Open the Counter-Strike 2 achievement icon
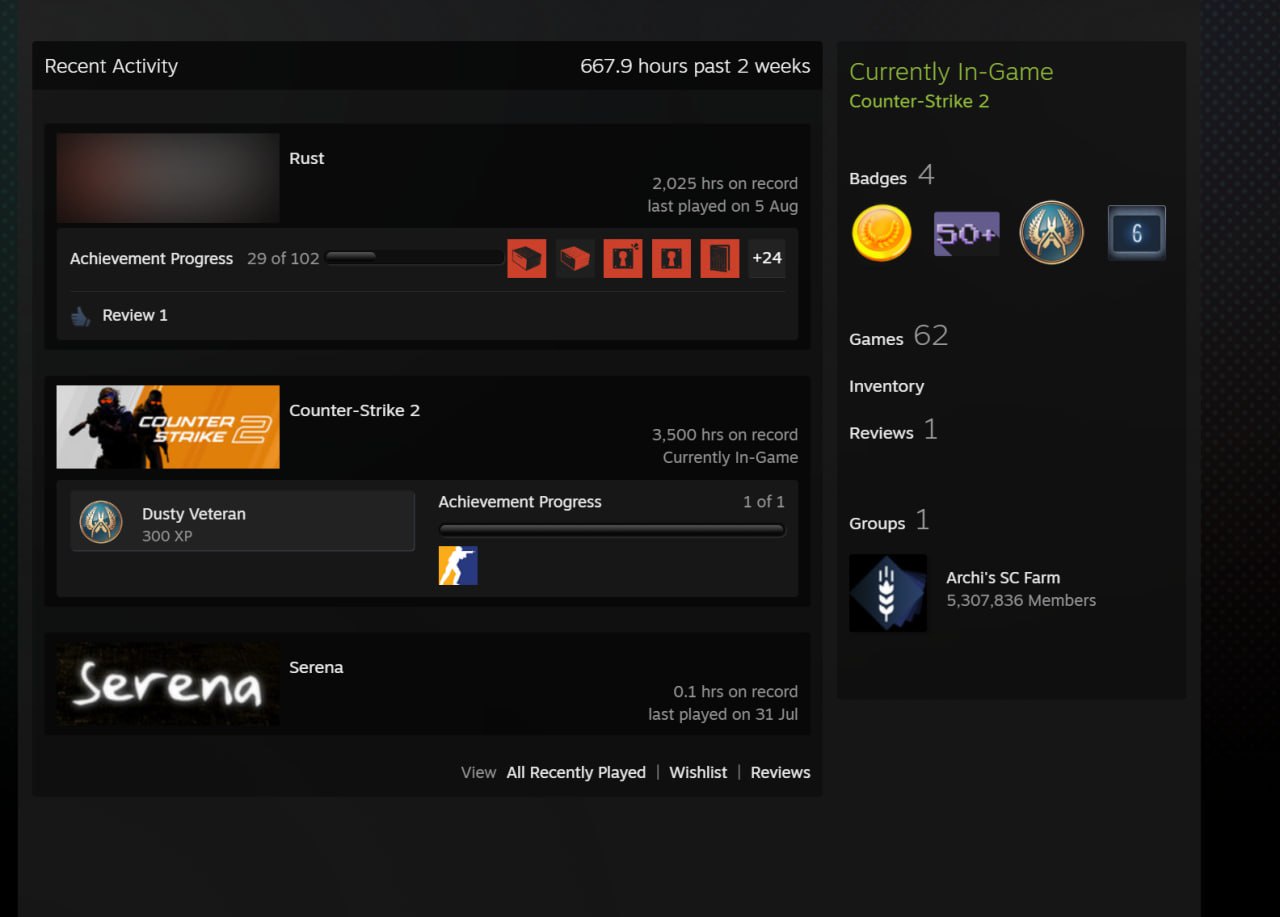This screenshot has width=1280, height=917. (x=458, y=566)
